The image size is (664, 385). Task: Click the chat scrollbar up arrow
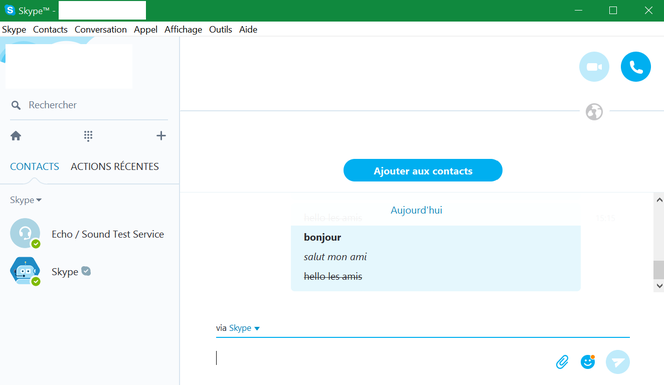(x=659, y=199)
